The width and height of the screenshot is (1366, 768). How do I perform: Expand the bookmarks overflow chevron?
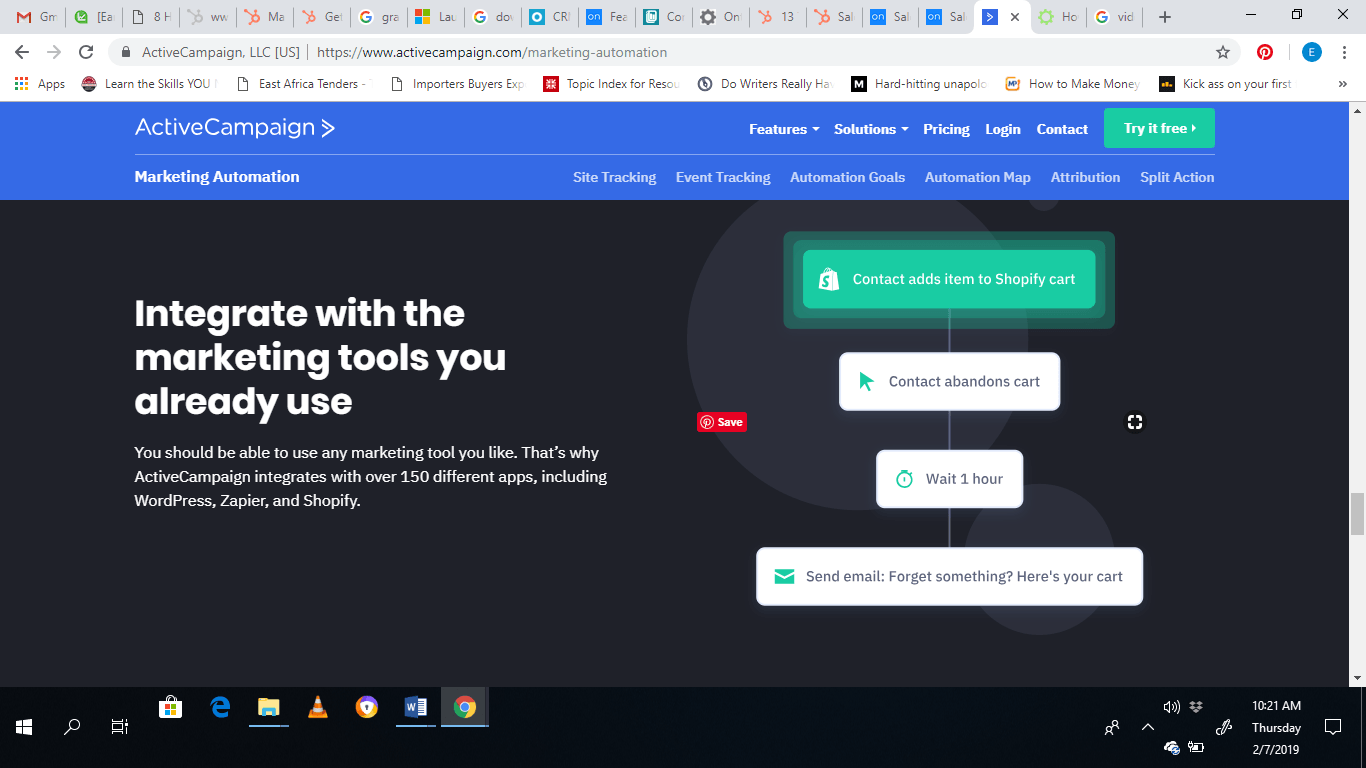click(x=1342, y=84)
